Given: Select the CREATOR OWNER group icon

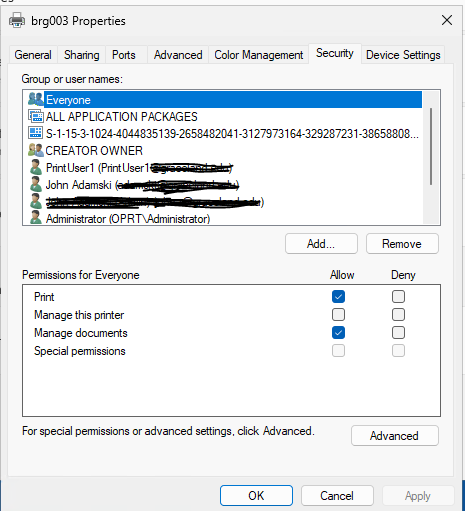Looking at the screenshot, I should click(x=36, y=150).
